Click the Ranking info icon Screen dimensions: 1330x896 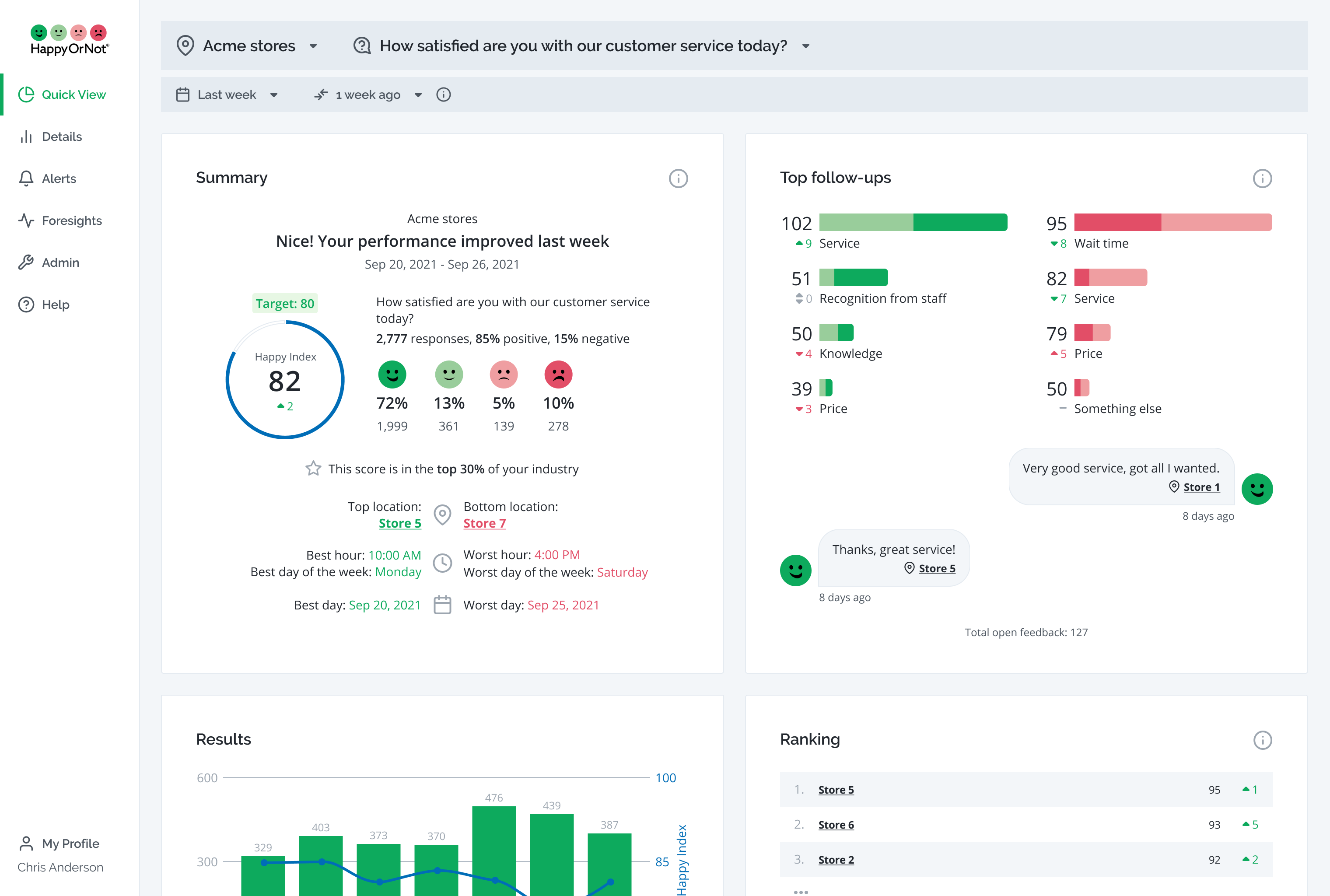(1262, 740)
